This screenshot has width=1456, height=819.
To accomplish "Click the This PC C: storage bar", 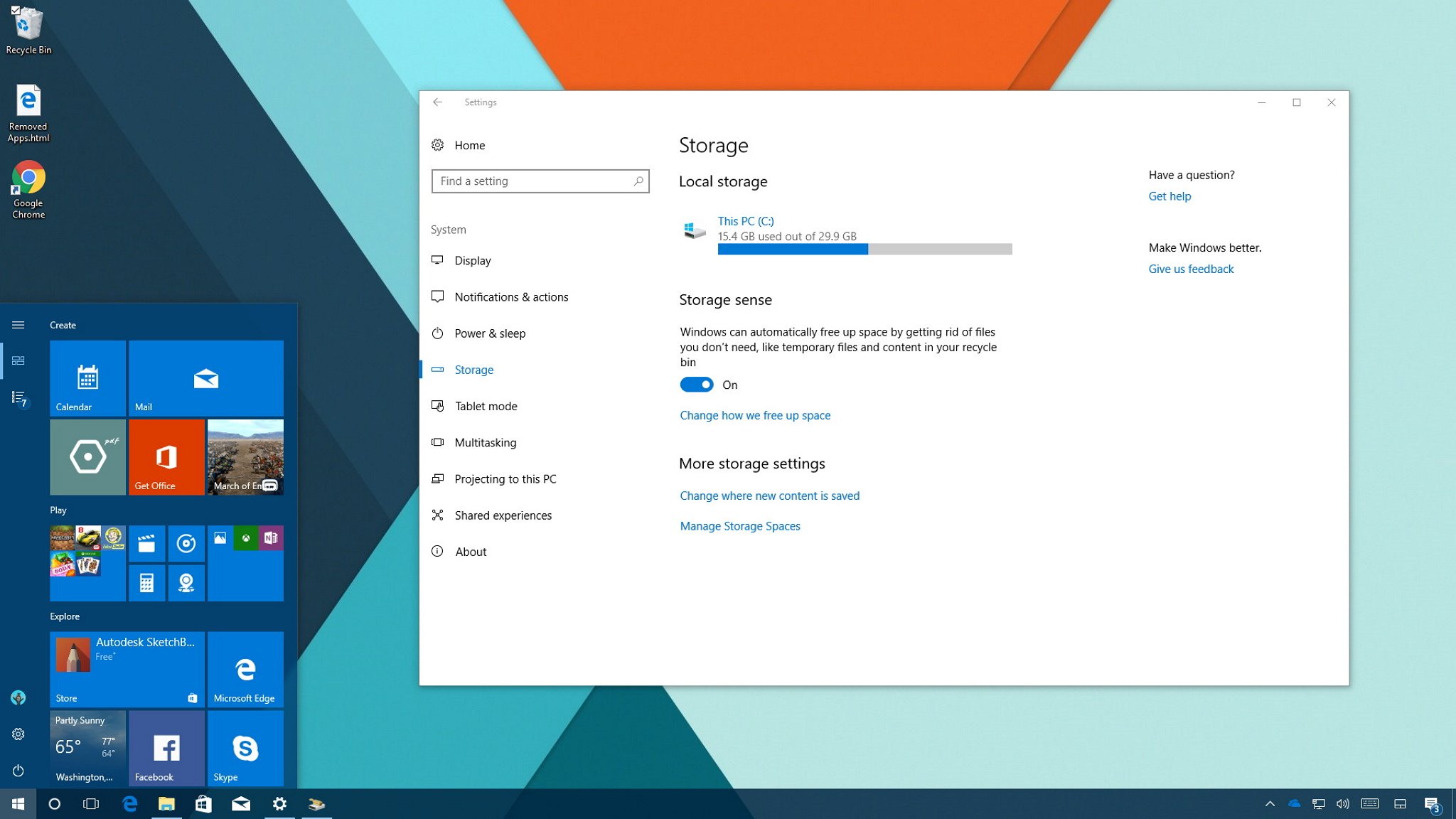I will coord(863,250).
